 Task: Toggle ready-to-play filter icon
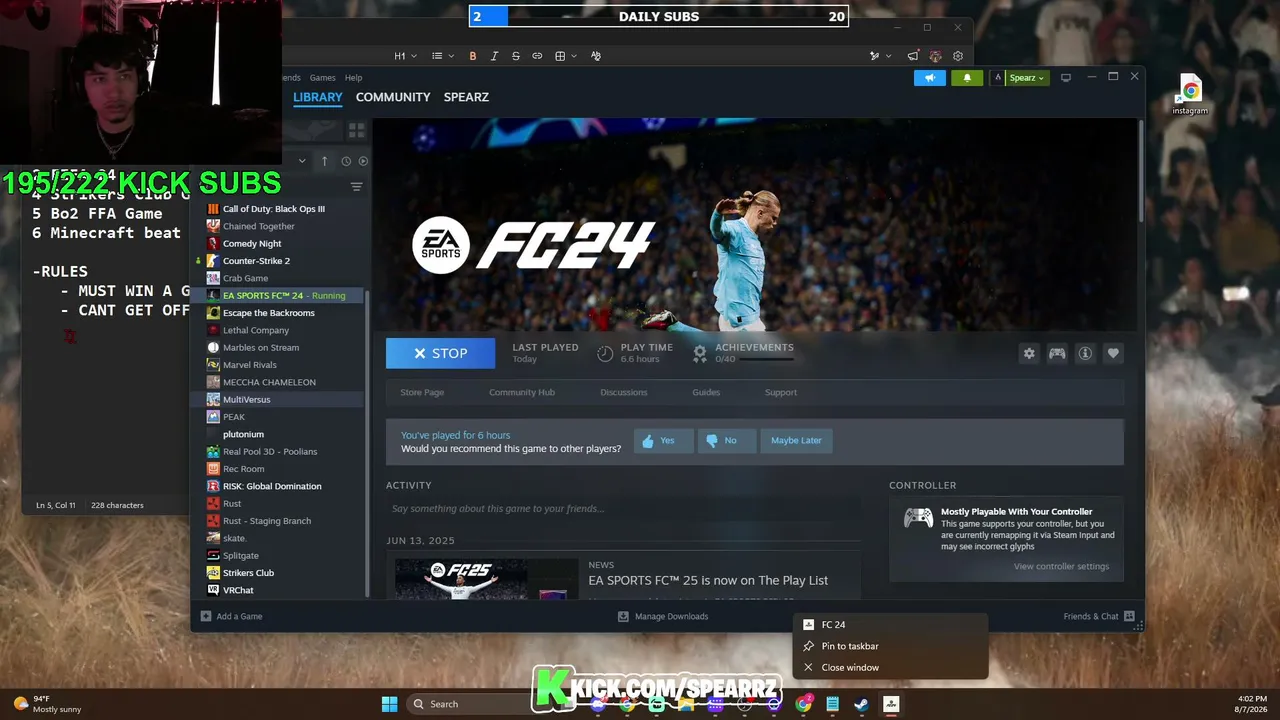pyautogui.click(x=363, y=161)
